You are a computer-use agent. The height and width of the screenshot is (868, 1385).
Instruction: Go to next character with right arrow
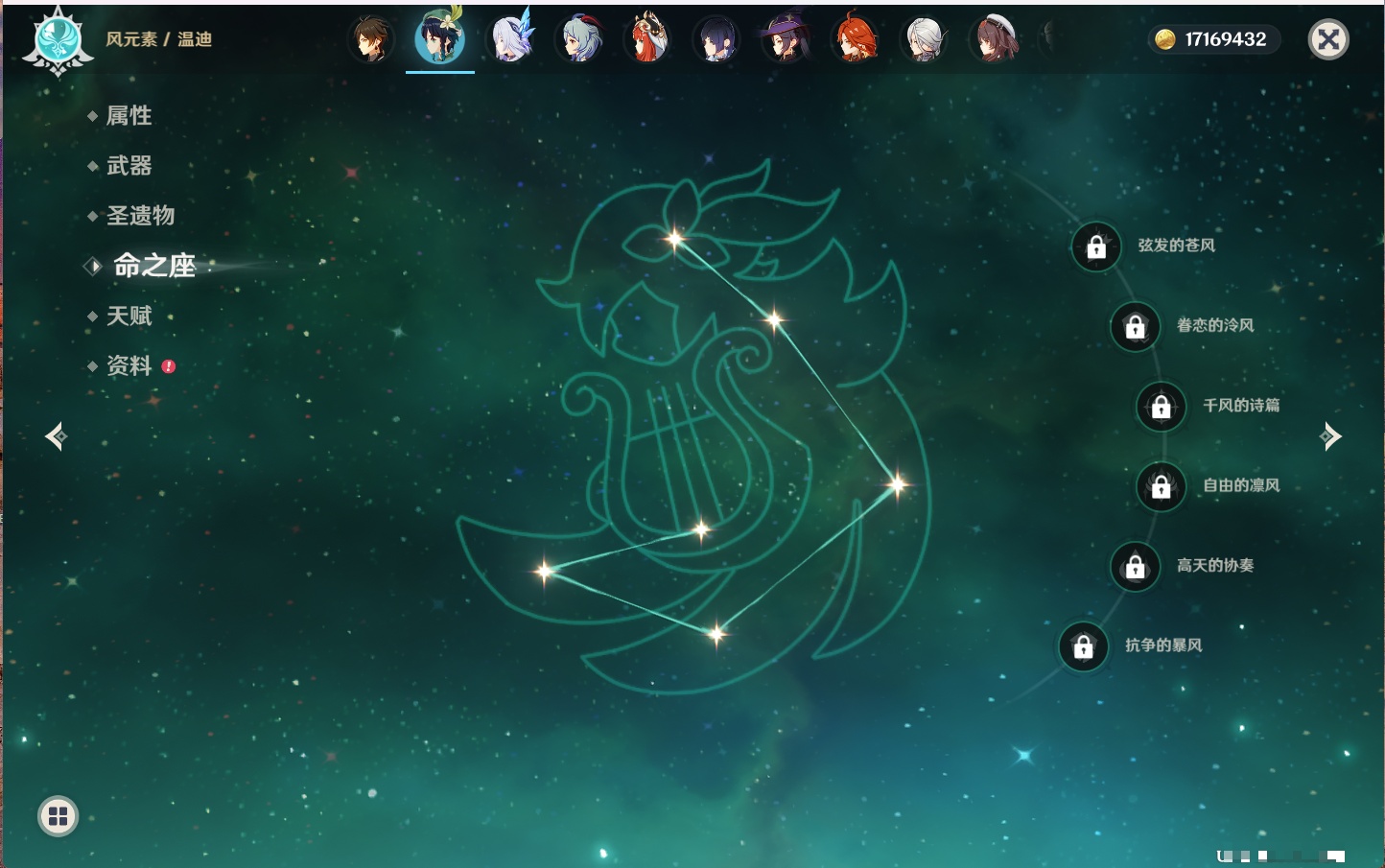tap(1330, 436)
